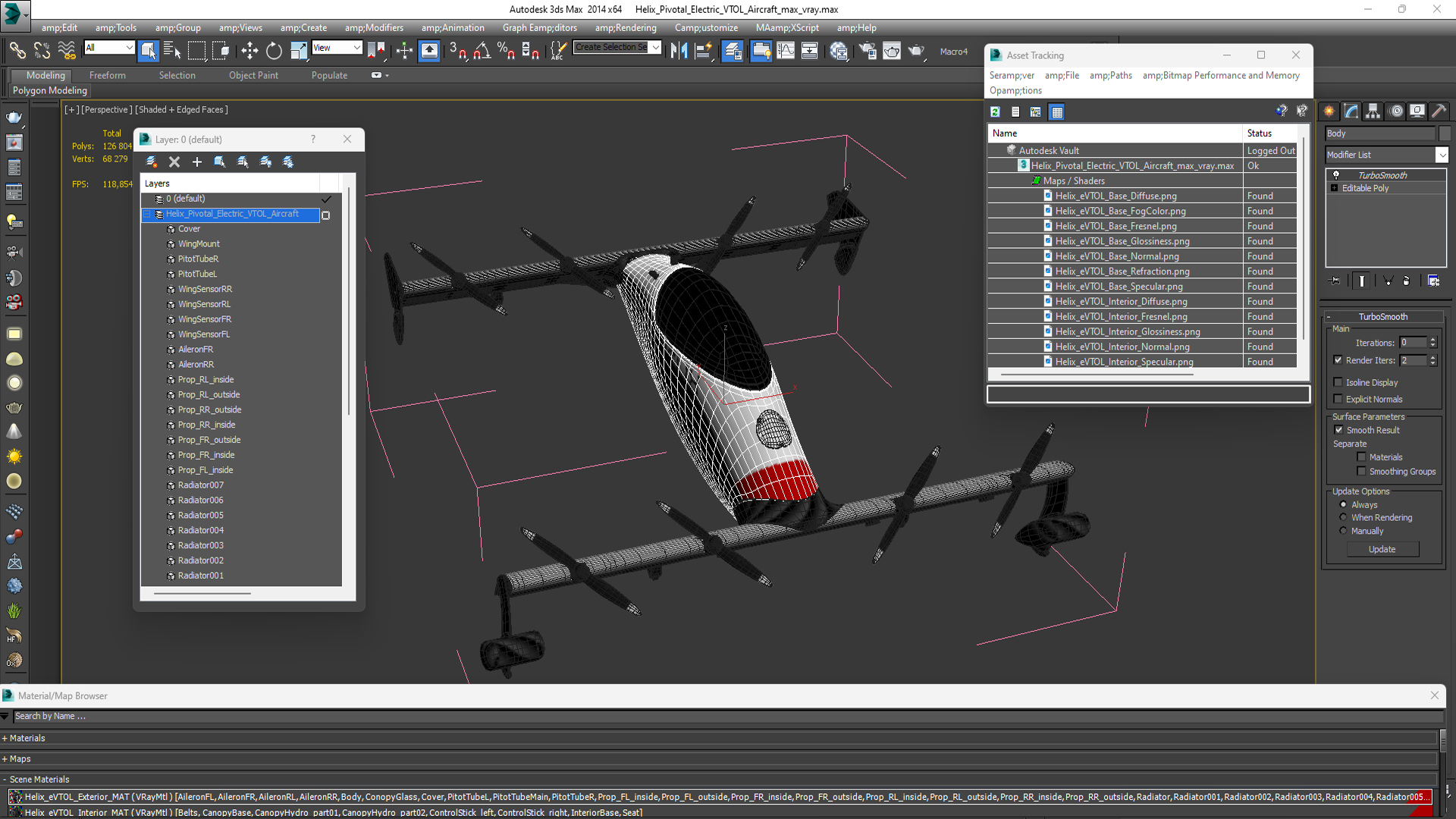Select the Select and Move tool

(249, 51)
